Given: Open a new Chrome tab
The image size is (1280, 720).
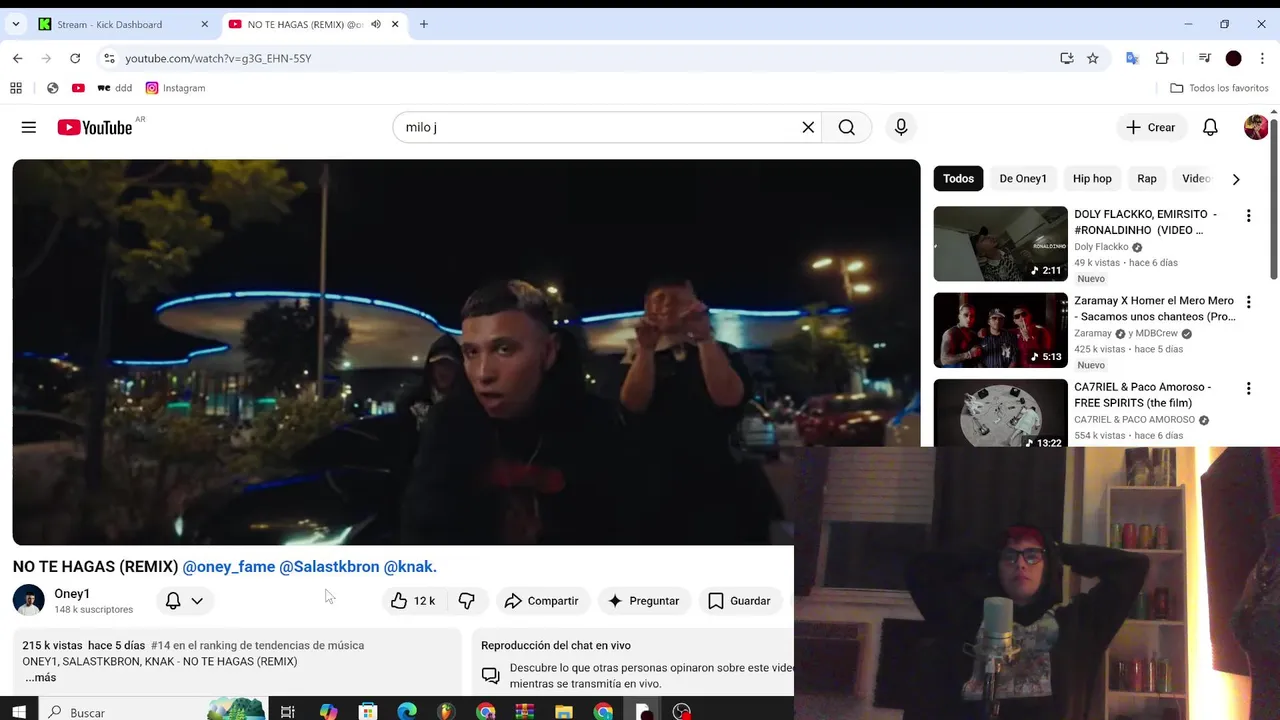Looking at the screenshot, I should coord(424,24).
